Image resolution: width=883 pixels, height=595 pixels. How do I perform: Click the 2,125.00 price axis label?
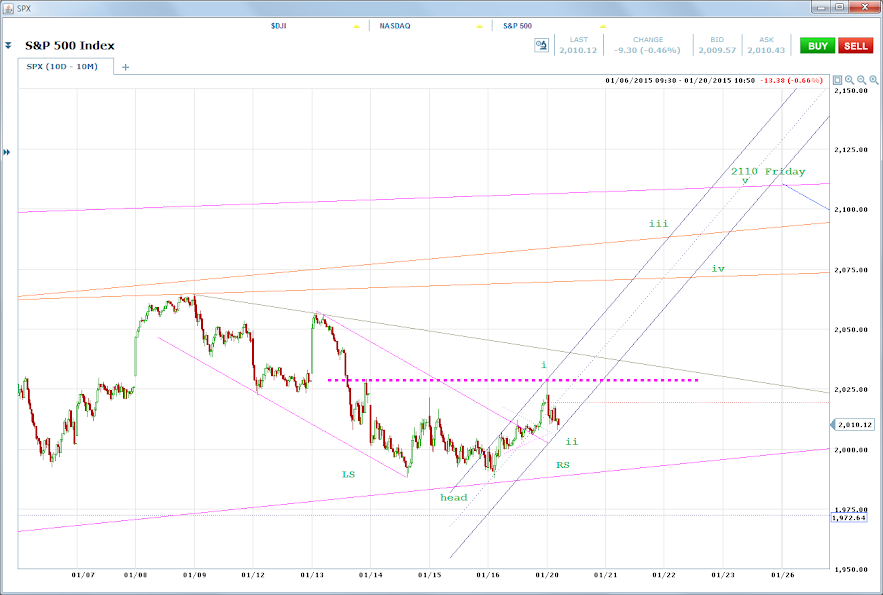(851, 150)
